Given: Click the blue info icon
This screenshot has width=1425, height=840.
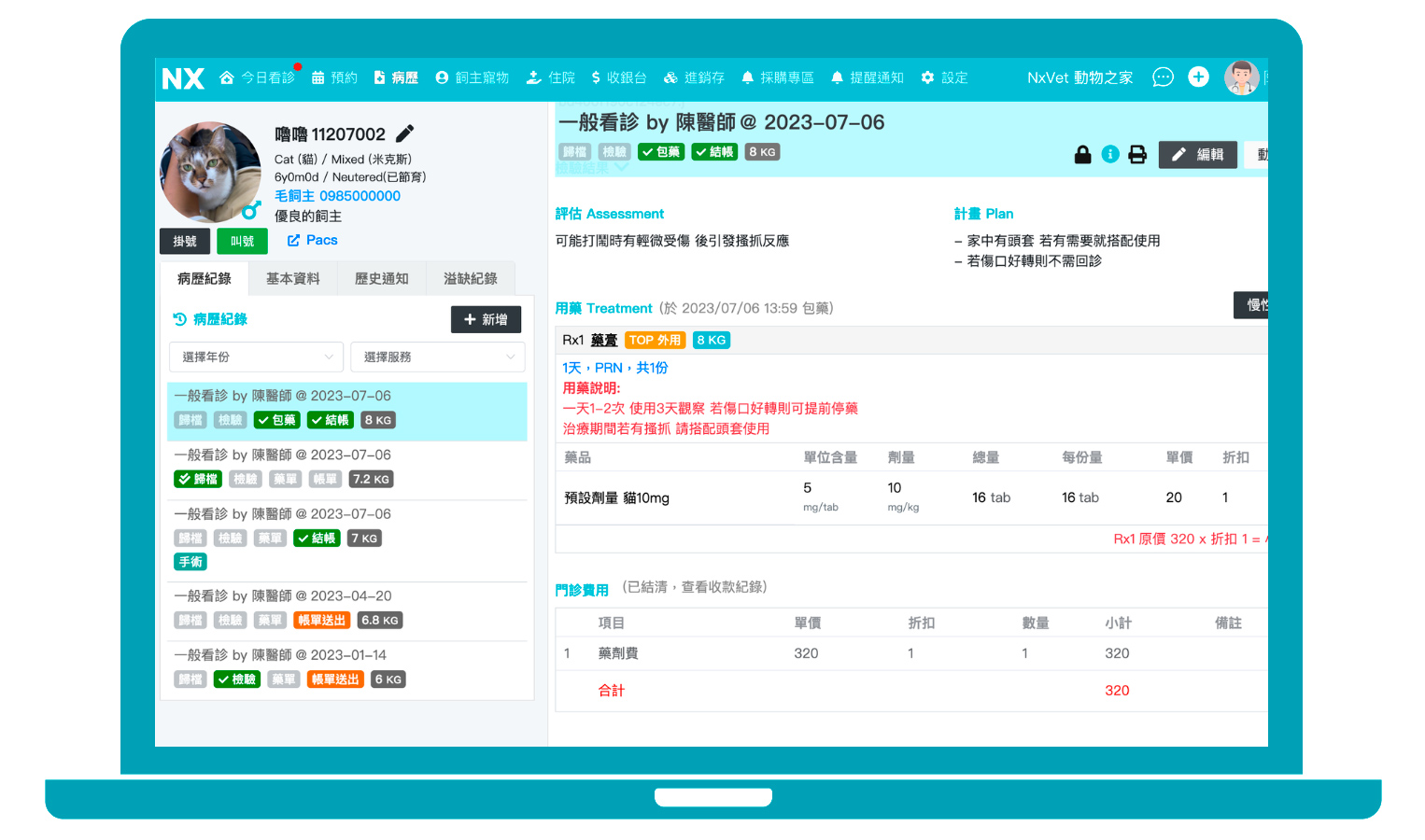Looking at the screenshot, I should pos(1109,155).
